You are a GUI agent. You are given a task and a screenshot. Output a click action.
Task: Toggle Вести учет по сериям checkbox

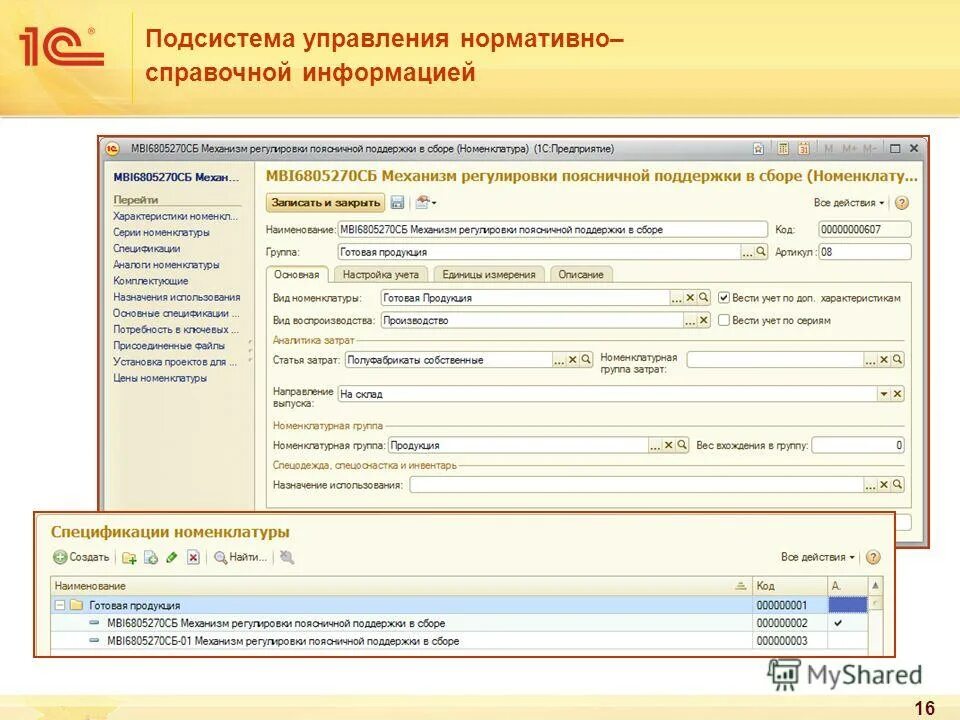pyautogui.click(x=724, y=320)
